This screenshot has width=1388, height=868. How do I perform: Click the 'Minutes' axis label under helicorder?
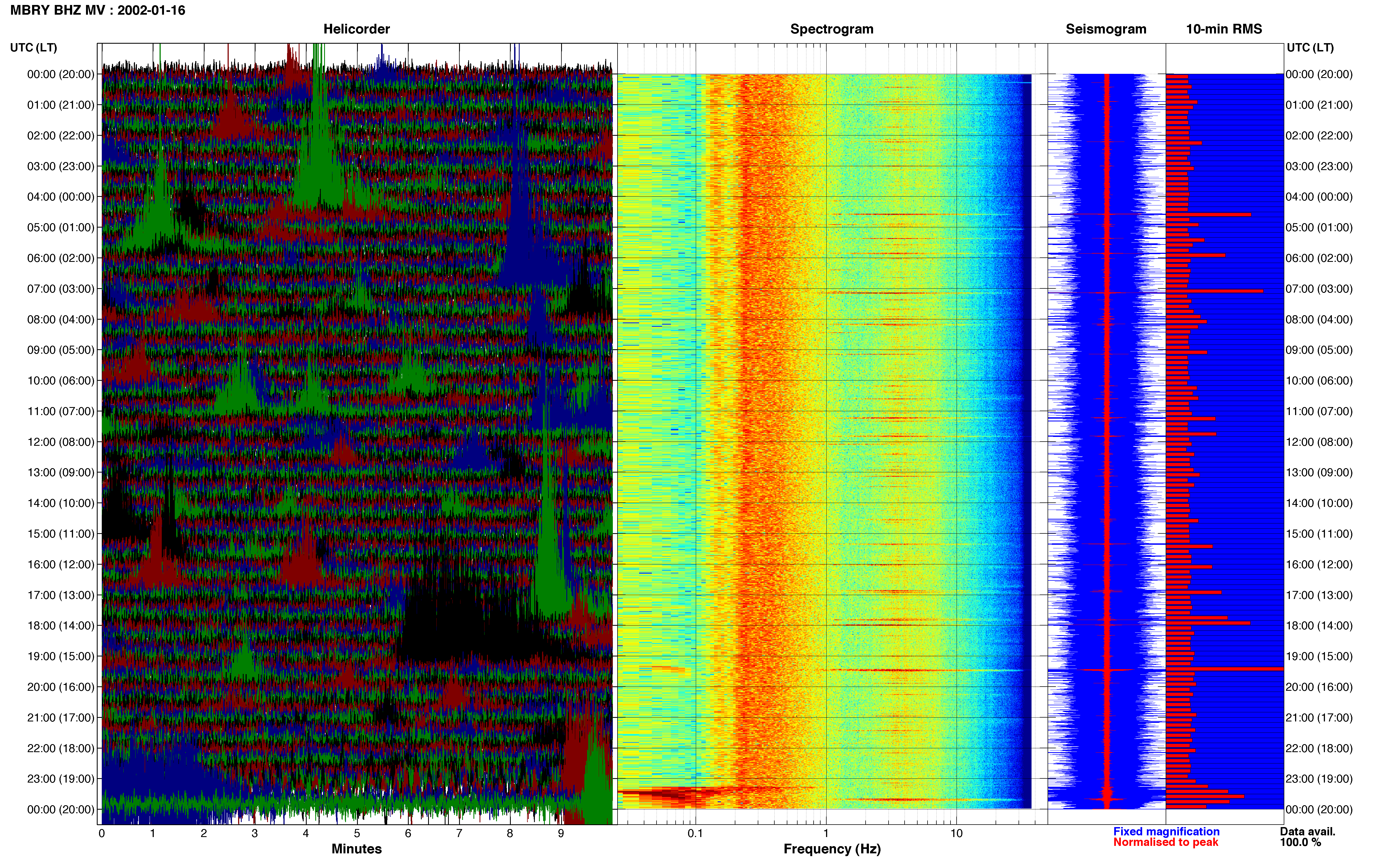click(356, 849)
